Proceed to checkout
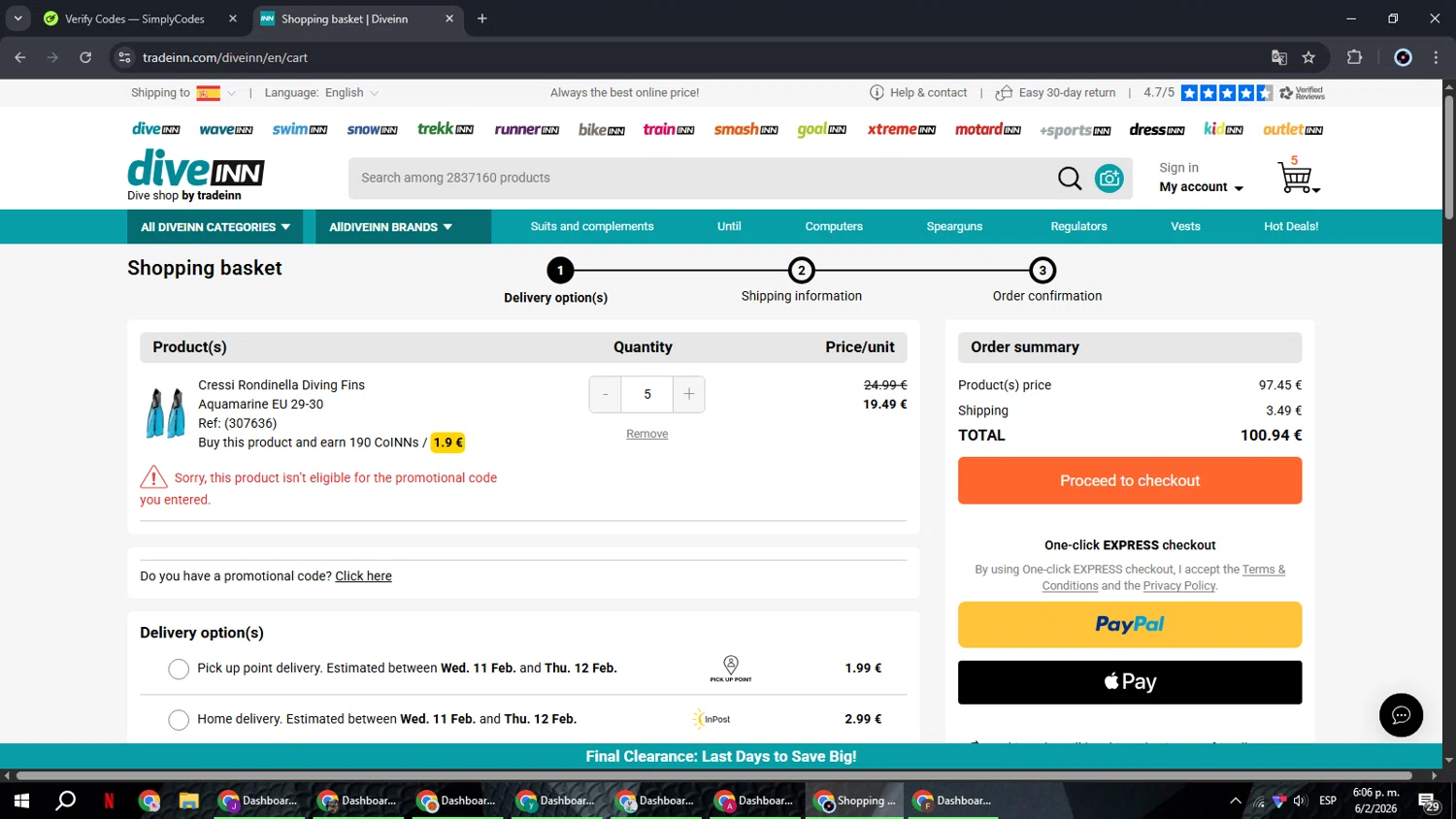Screen dimensions: 1456x819 click(1130, 480)
